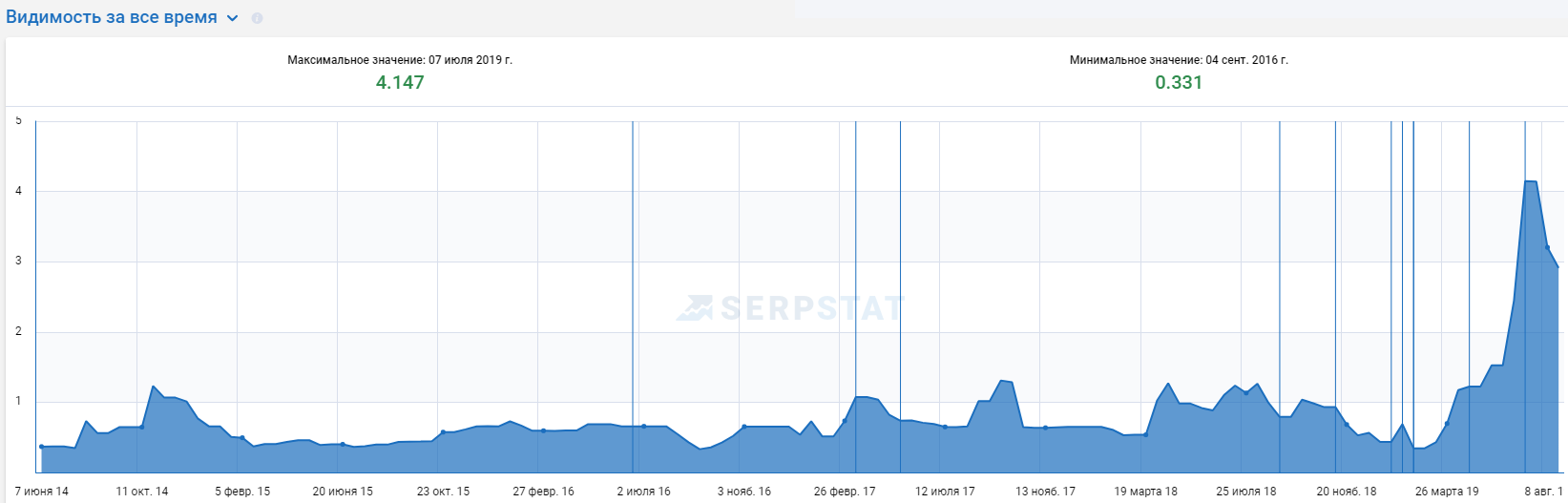Select the data point above '23 окт. 15'
This screenshot has width=1568, height=503.
click(443, 432)
